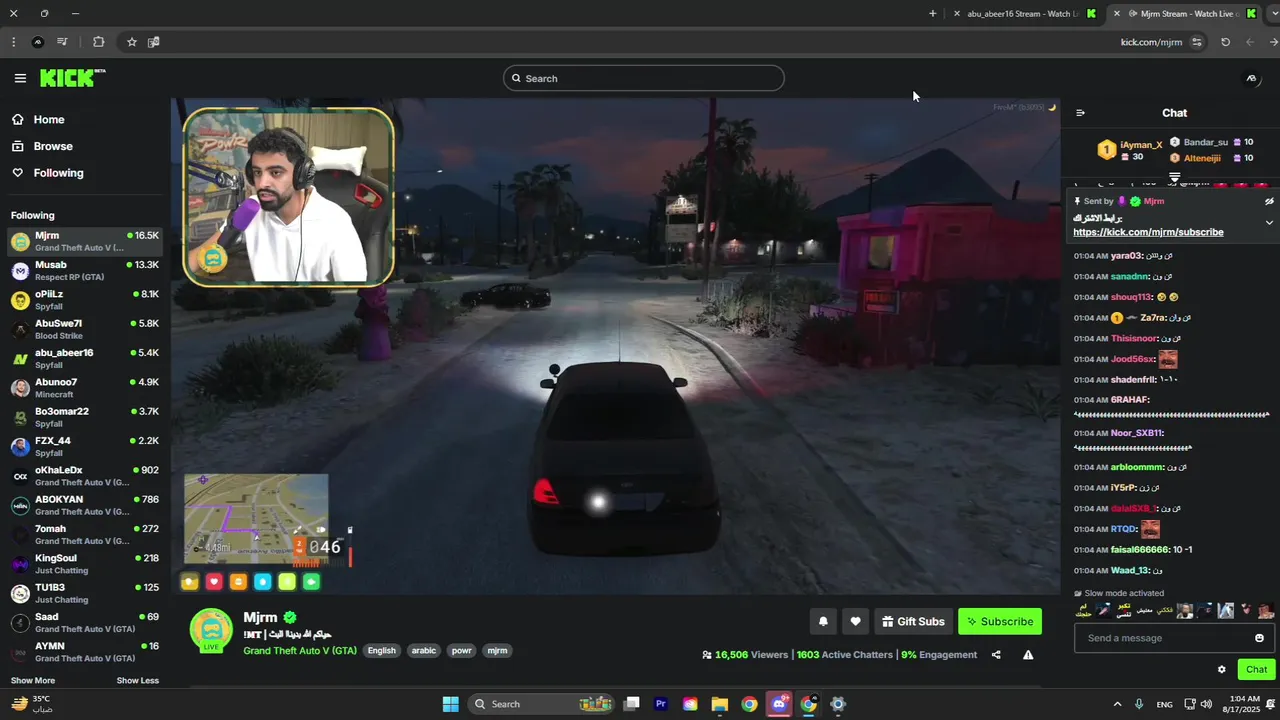Open Musab's channel in Following list
The image size is (1280, 720).
(85, 271)
